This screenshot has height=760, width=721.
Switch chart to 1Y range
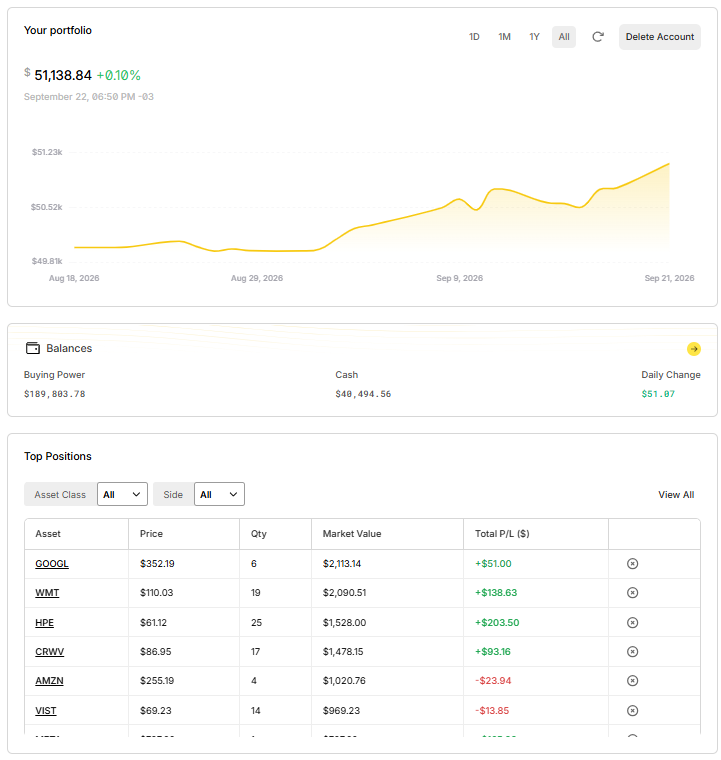(x=534, y=37)
